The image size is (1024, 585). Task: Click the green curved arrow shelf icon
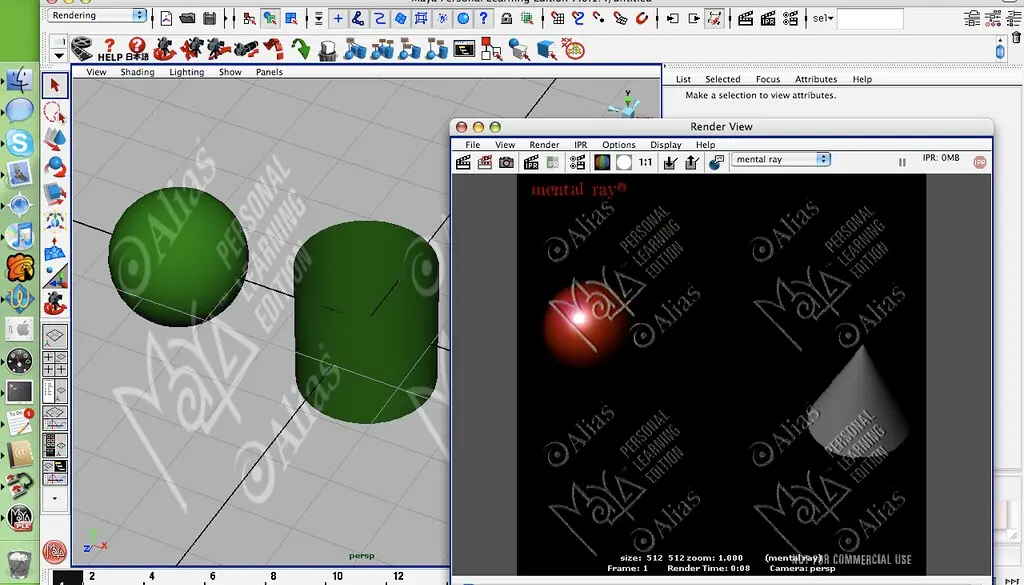pyautogui.click(x=300, y=49)
